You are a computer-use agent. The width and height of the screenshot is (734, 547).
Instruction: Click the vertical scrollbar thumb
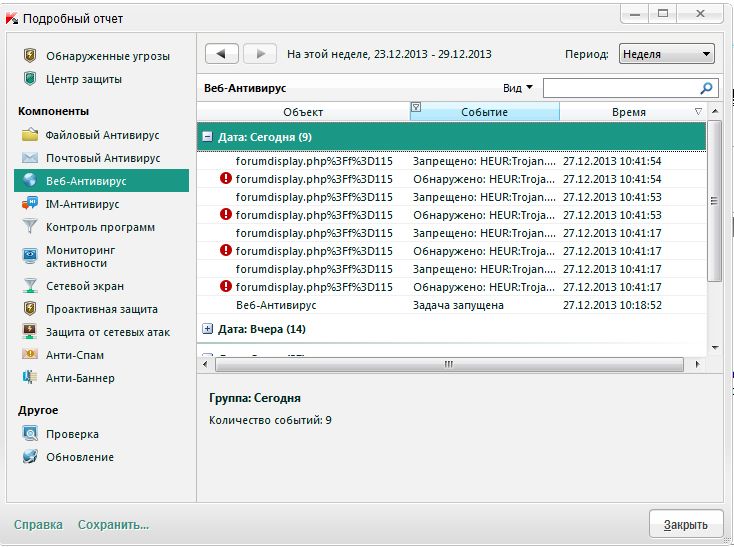[x=714, y=201]
